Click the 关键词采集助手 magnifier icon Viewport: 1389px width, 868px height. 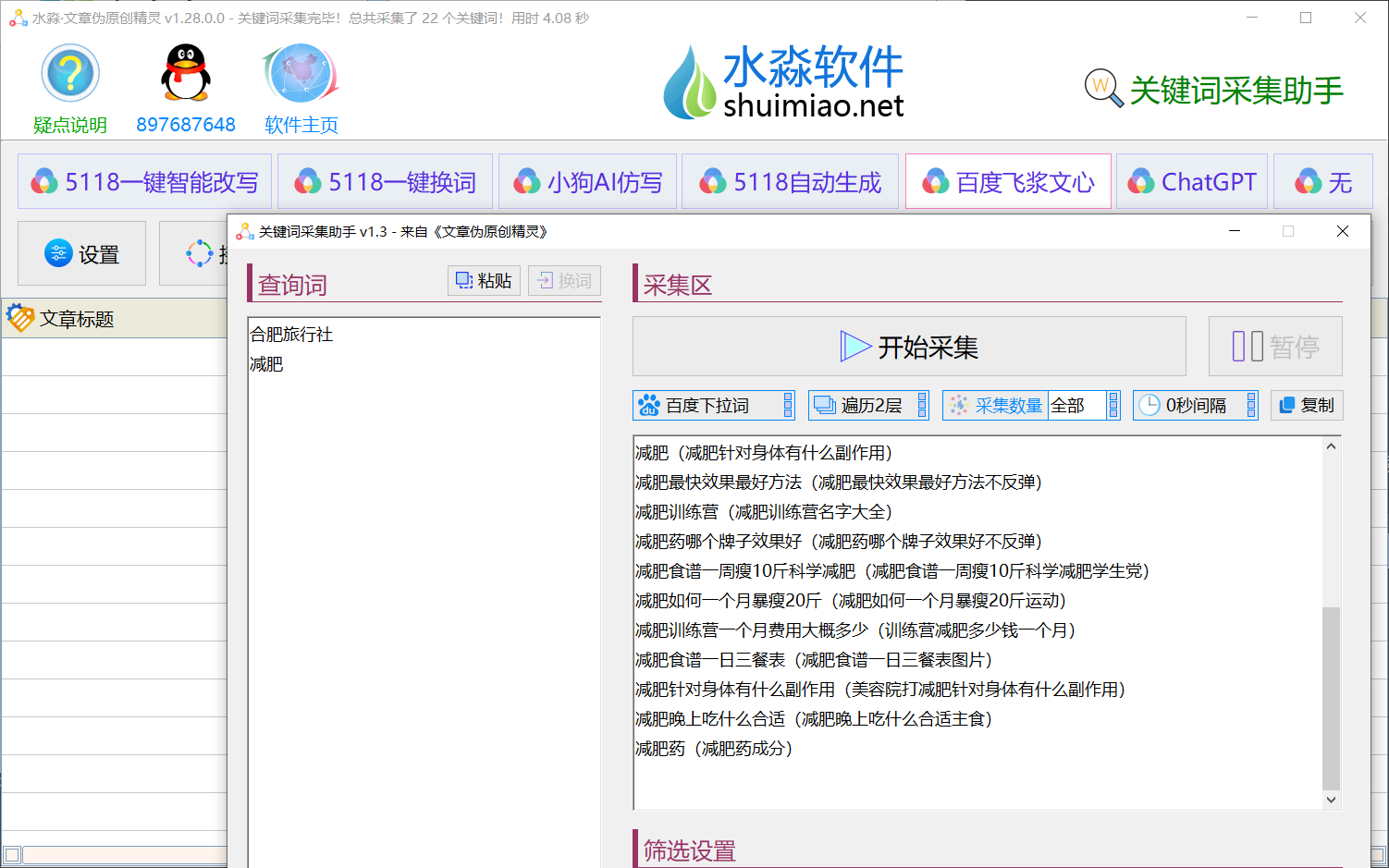pyautogui.click(x=1103, y=89)
